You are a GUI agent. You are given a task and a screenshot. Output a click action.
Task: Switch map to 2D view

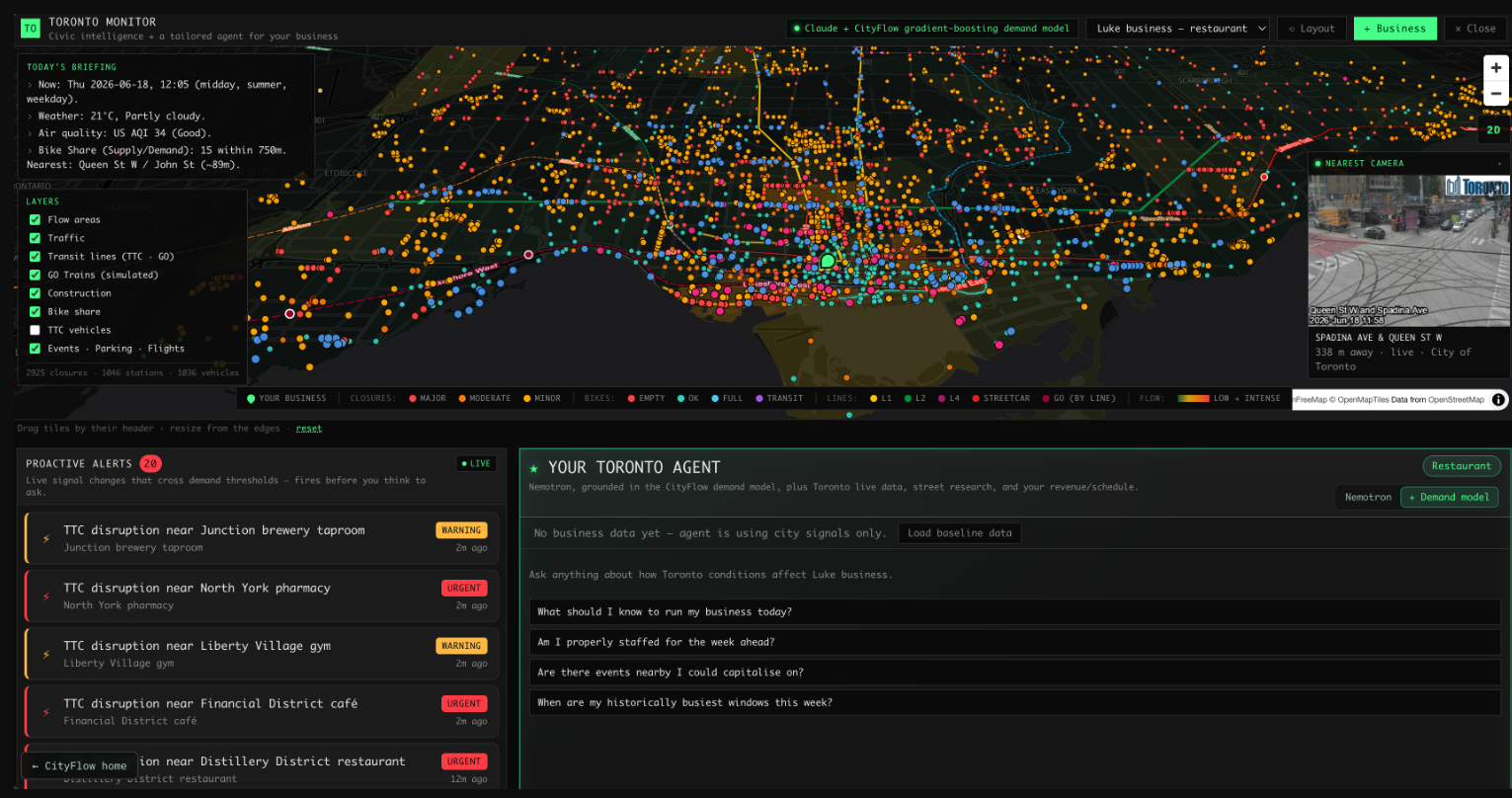click(x=1494, y=129)
